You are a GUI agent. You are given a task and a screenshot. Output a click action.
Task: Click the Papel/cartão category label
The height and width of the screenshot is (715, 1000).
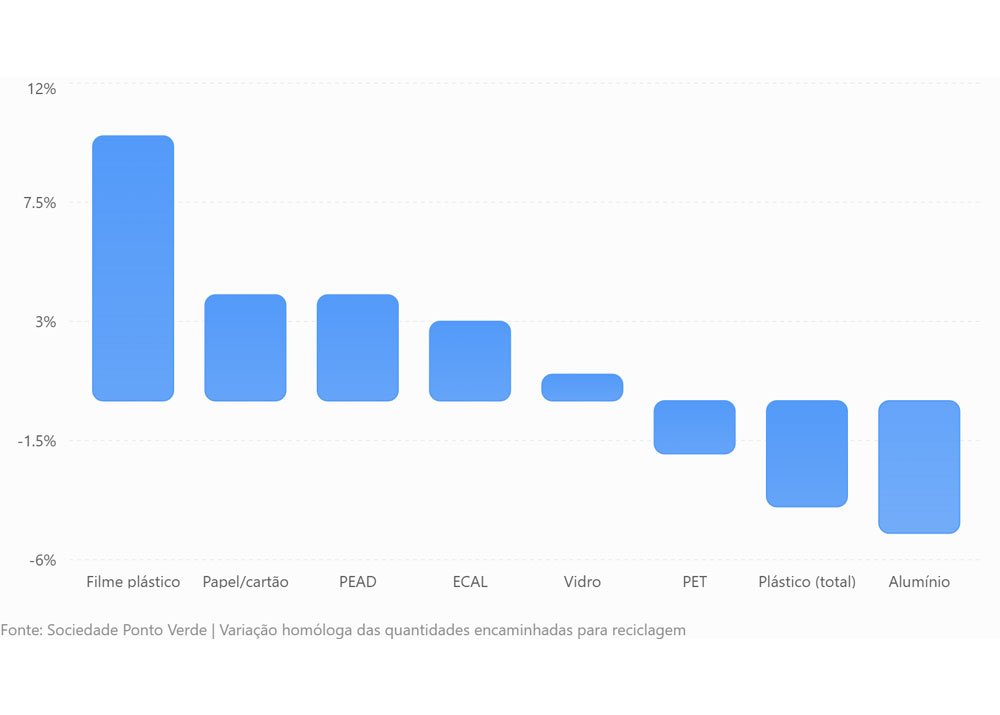tap(245, 582)
